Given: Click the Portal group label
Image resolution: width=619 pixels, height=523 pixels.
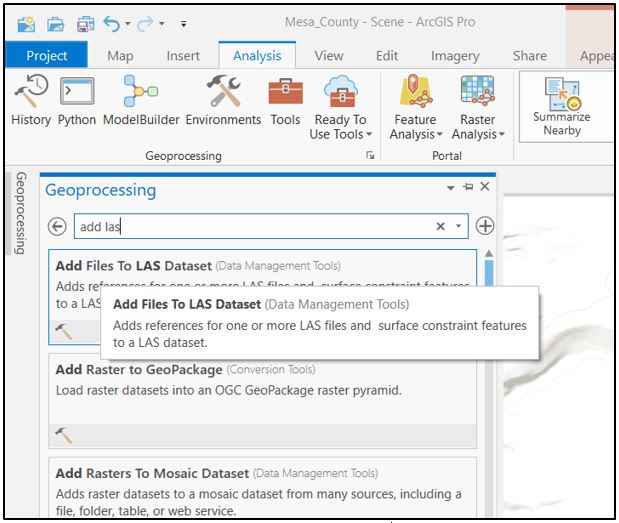Looking at the screenshot, I should [x=447, y=156].
